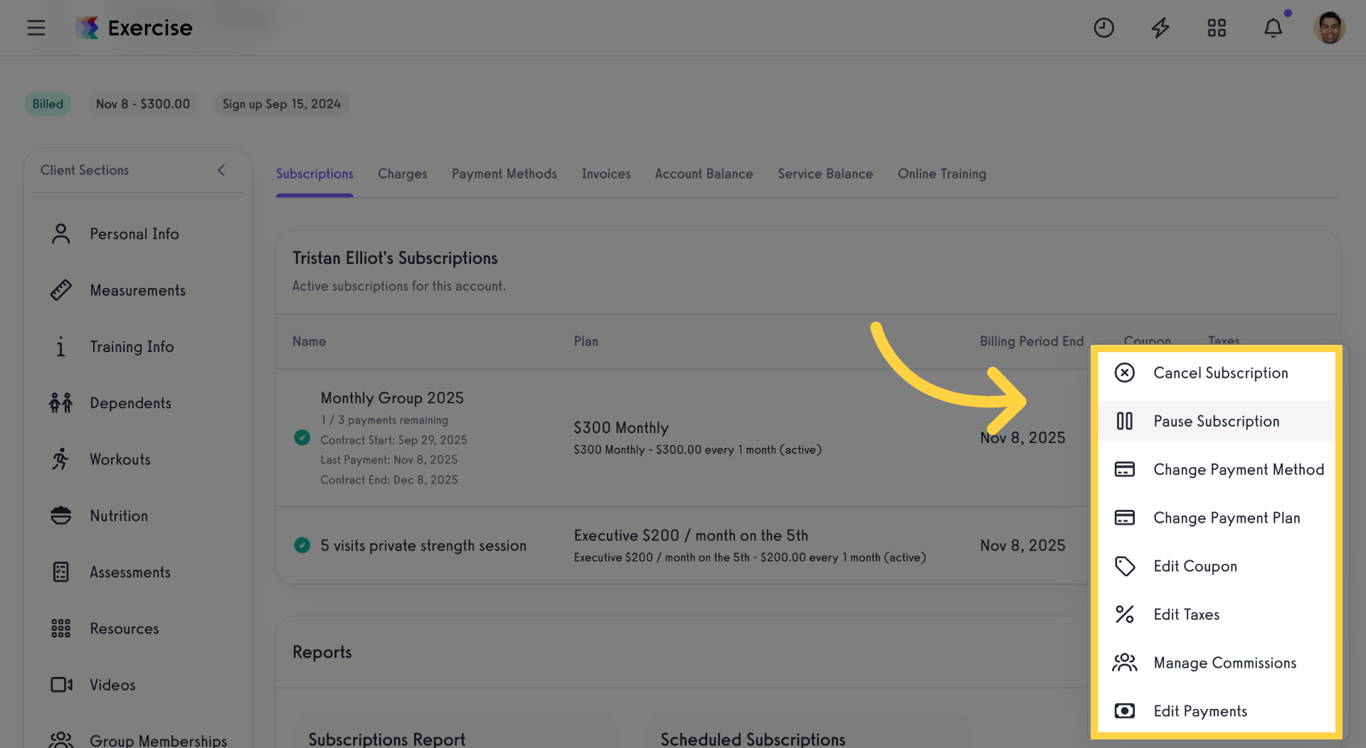
Task: Open Manage Commissions option
Action: click(x=1216, y=663)
